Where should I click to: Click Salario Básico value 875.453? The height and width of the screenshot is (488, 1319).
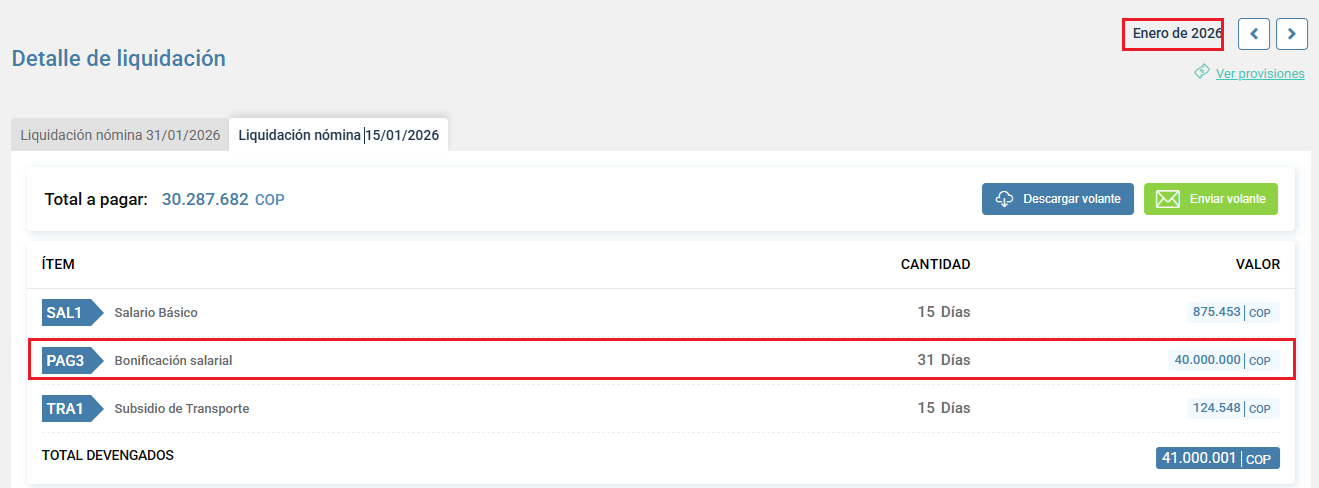1217,312
